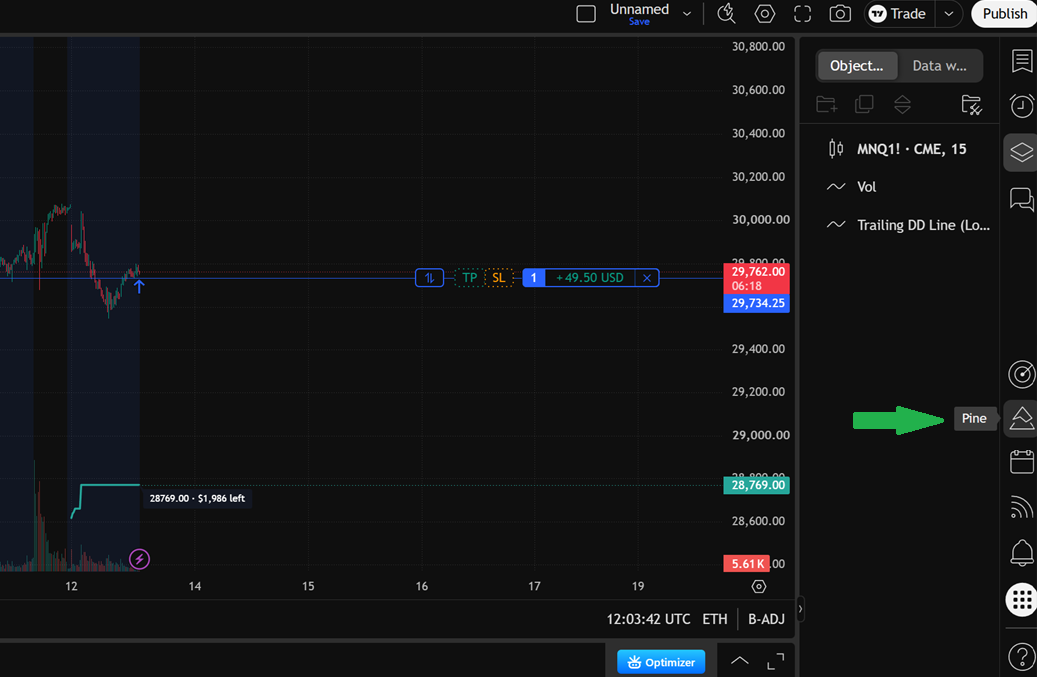The width and height of the screenshot is (1037, 677).
Task: Add take profit via TP button
Action: [x=470, y=278]
